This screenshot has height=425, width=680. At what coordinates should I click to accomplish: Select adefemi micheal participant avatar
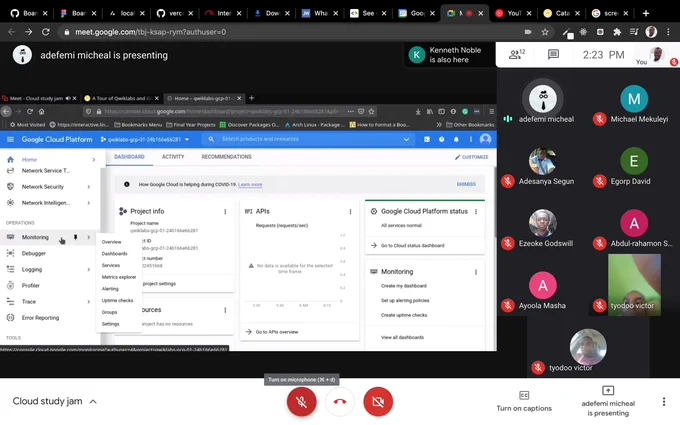coord(543,98)
